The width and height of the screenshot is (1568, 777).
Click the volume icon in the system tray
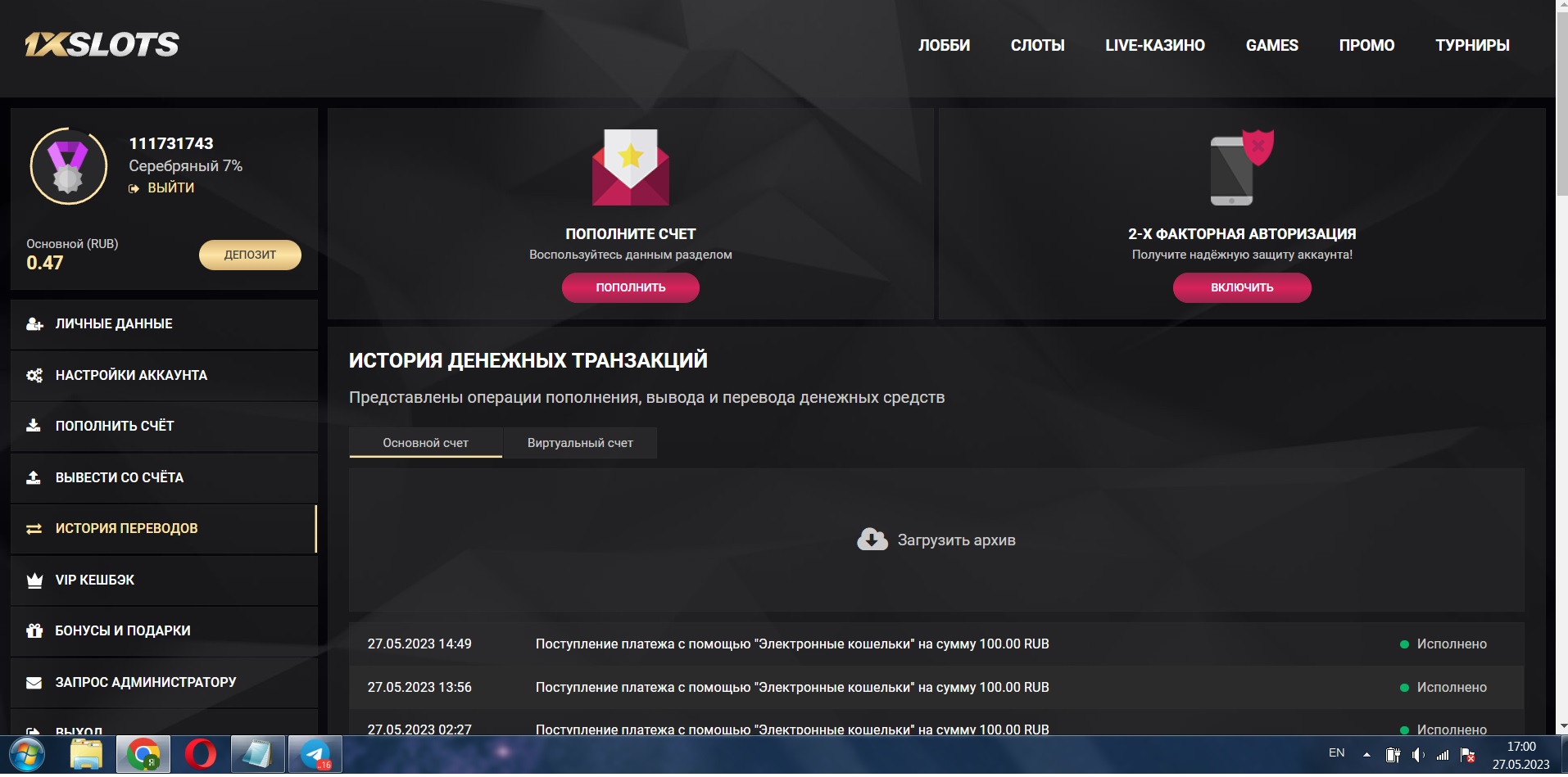[x=1419, y=754]
